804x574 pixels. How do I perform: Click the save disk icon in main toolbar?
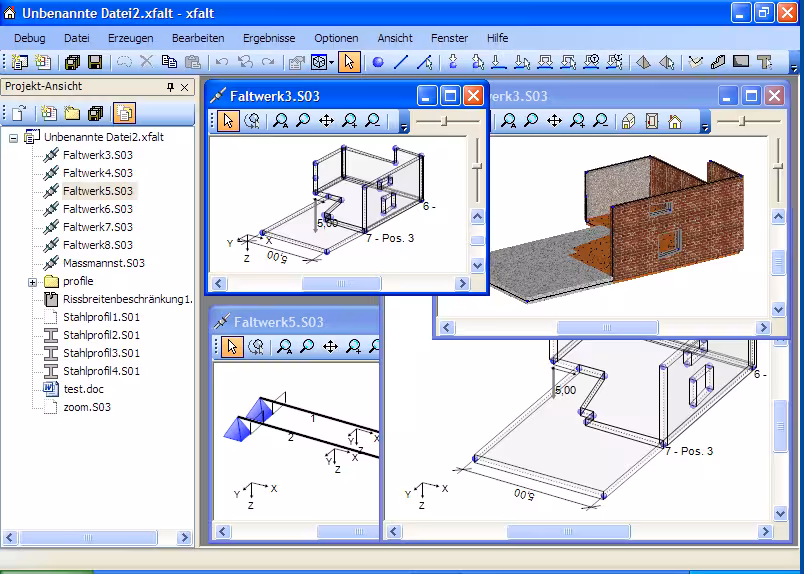click(95, 62)
